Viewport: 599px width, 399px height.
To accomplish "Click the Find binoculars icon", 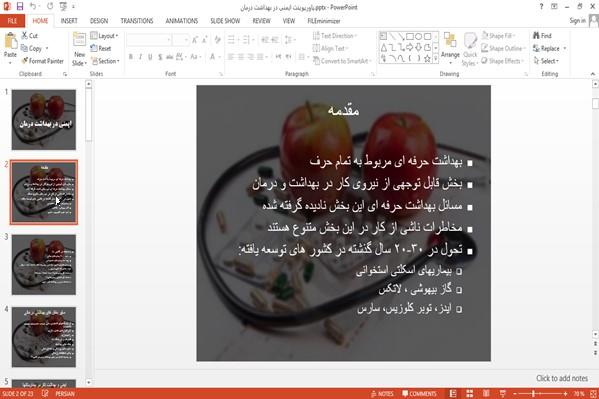I will click(536, 36).
